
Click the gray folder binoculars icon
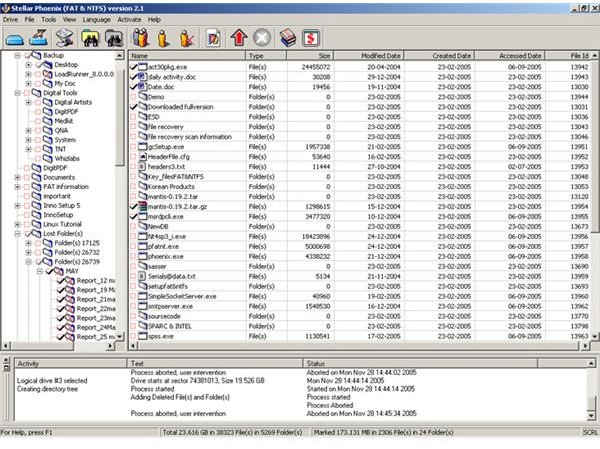coord(114,38)
